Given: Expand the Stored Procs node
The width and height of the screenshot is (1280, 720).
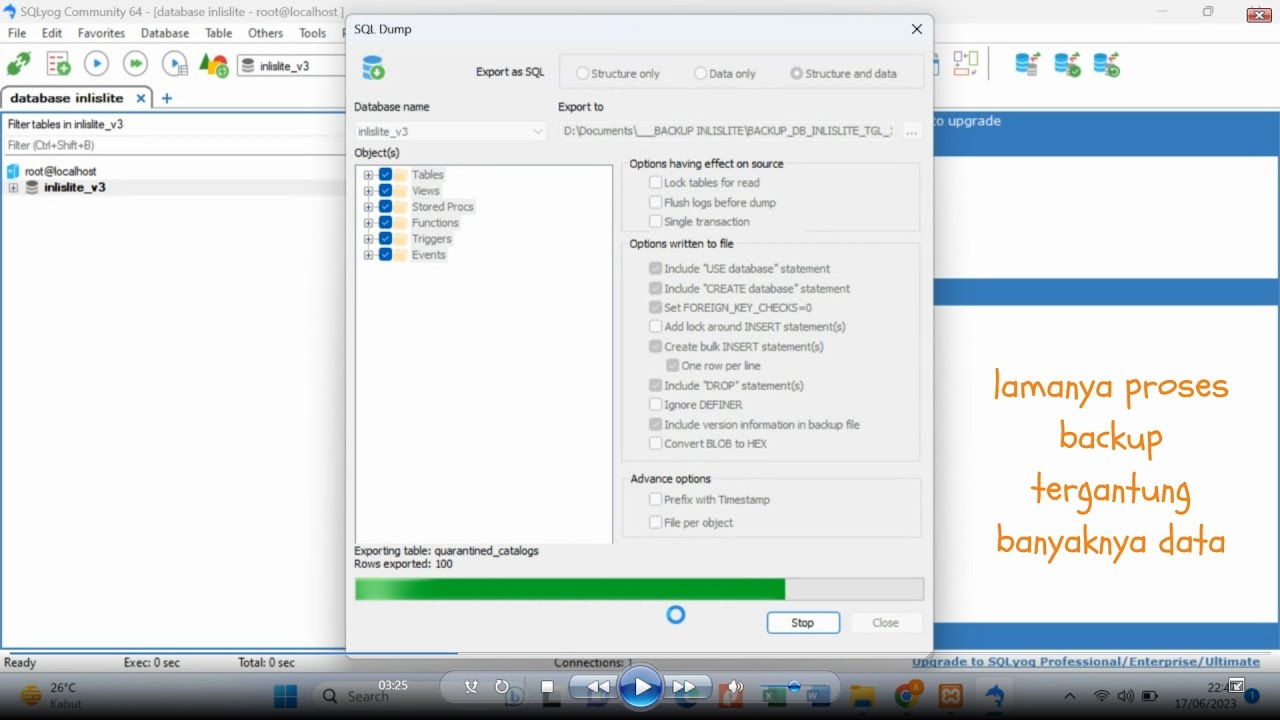Looking at the screenshot, I should click(368, 207).
